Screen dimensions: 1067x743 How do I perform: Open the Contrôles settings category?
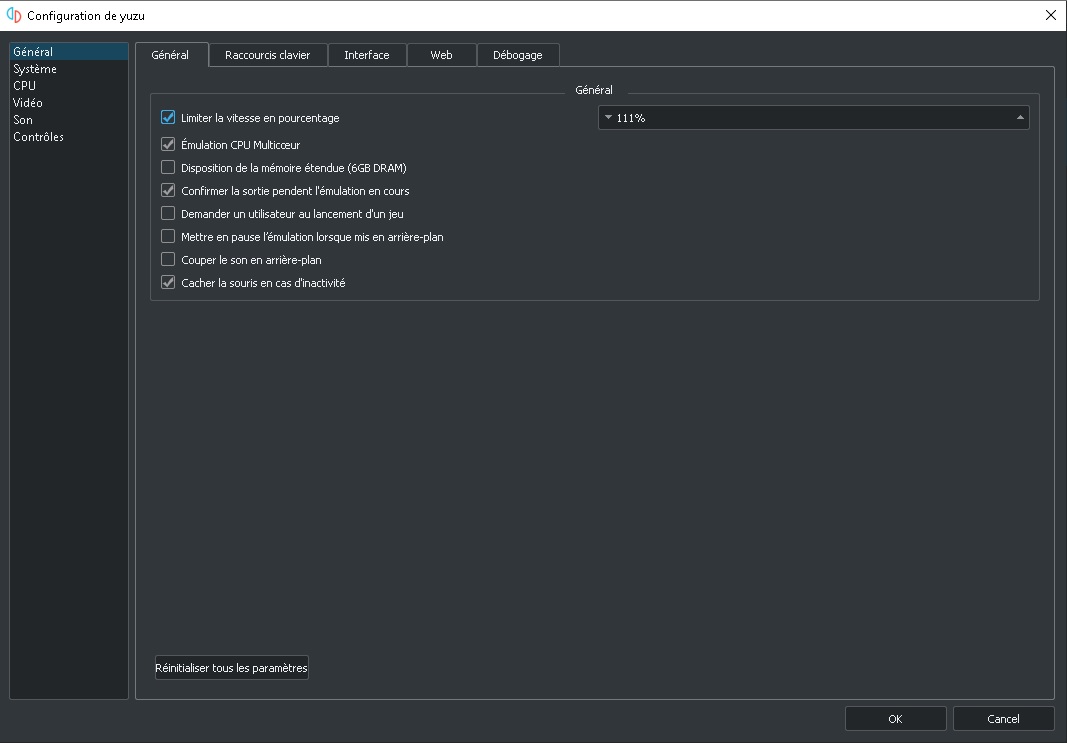pos(39,137)
